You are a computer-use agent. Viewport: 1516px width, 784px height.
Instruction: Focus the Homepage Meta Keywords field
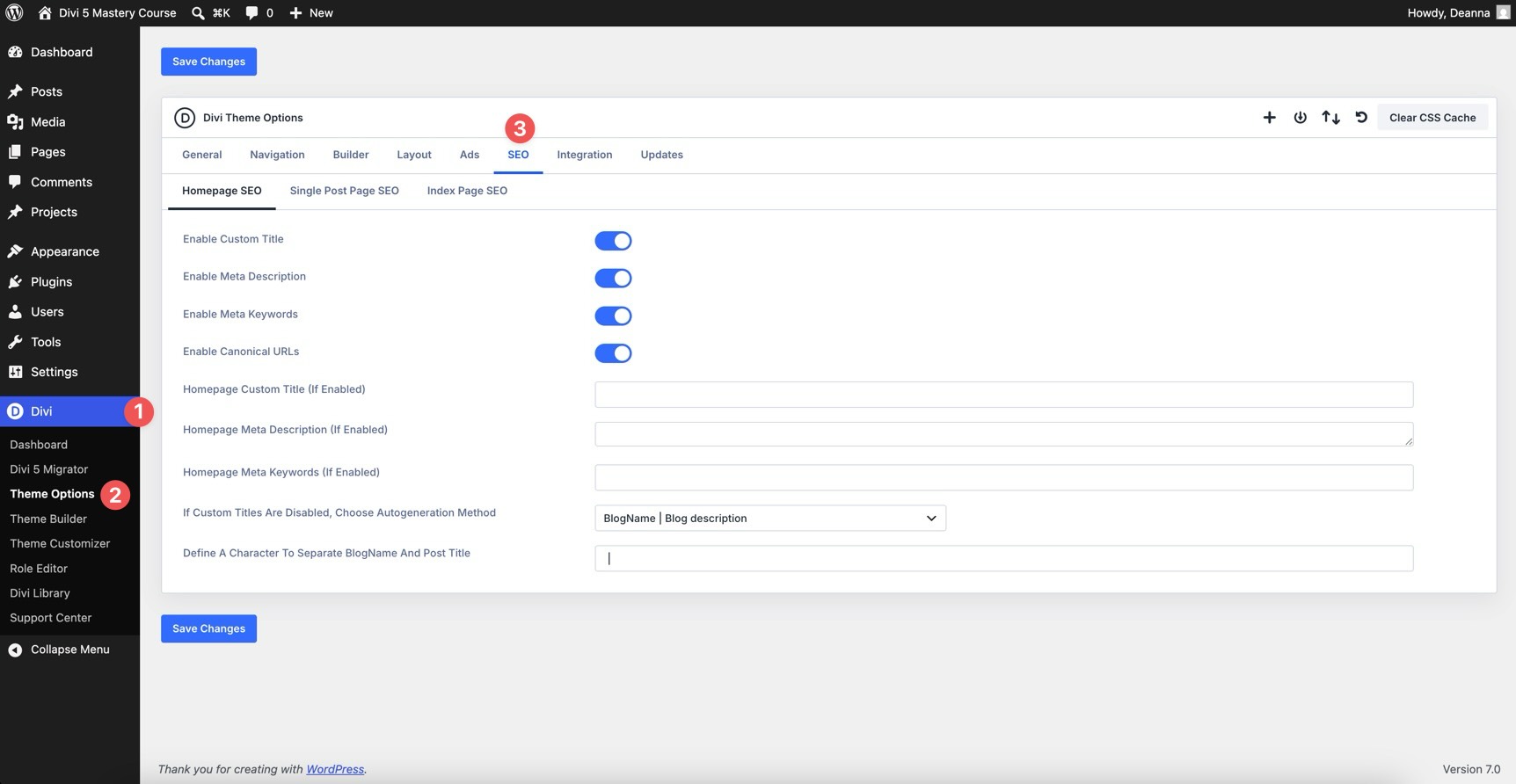coord(1003,477)
